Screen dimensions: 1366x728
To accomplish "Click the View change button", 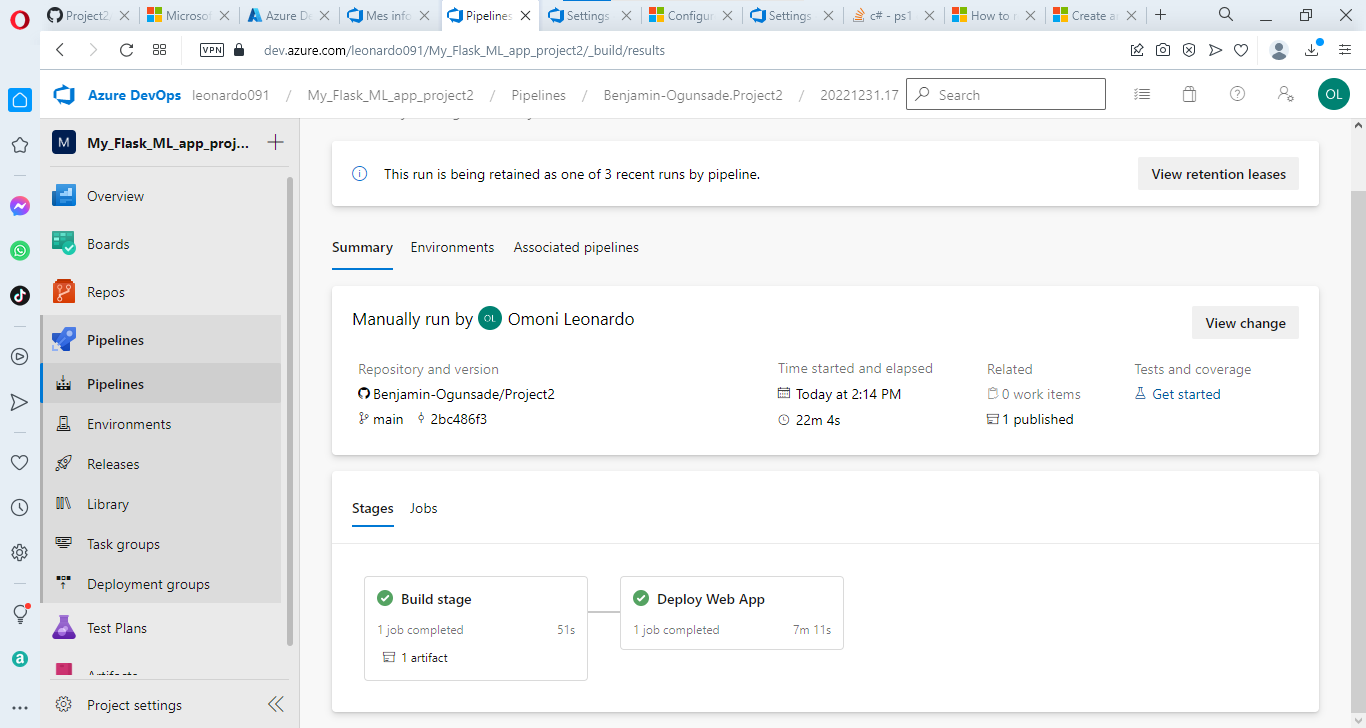I will pos(1245,322).
